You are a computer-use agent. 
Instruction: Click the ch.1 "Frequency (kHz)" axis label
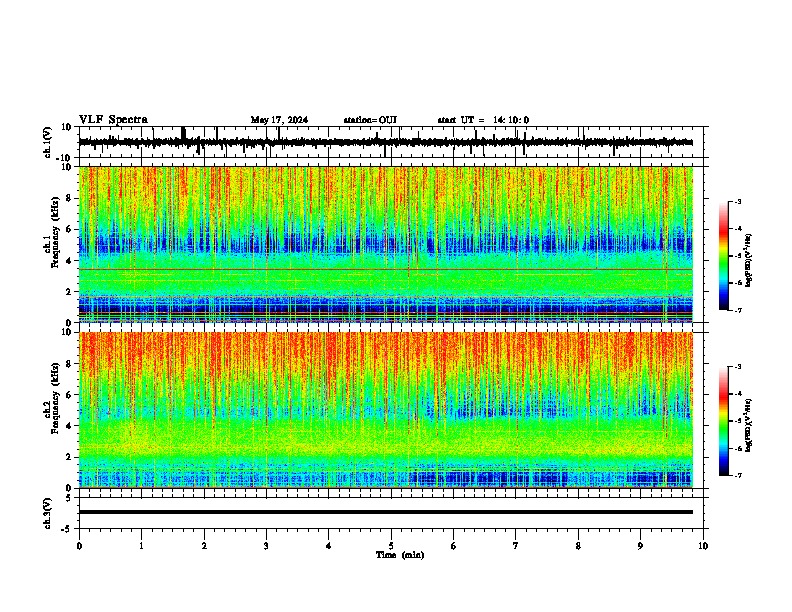click(x=55, y=233)
